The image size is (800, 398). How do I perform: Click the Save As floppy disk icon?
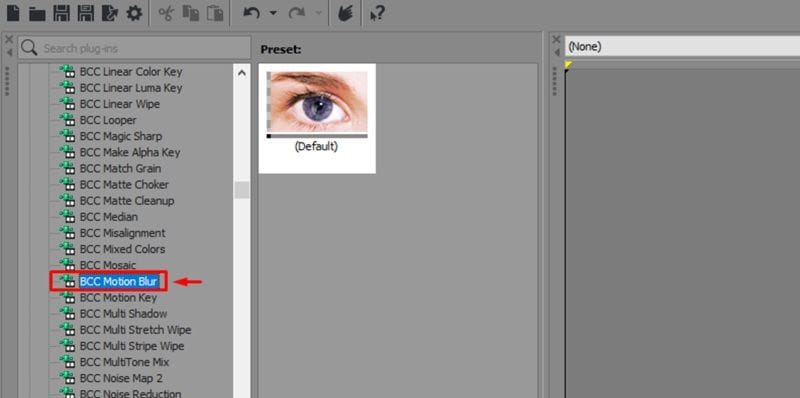[86, 13]
